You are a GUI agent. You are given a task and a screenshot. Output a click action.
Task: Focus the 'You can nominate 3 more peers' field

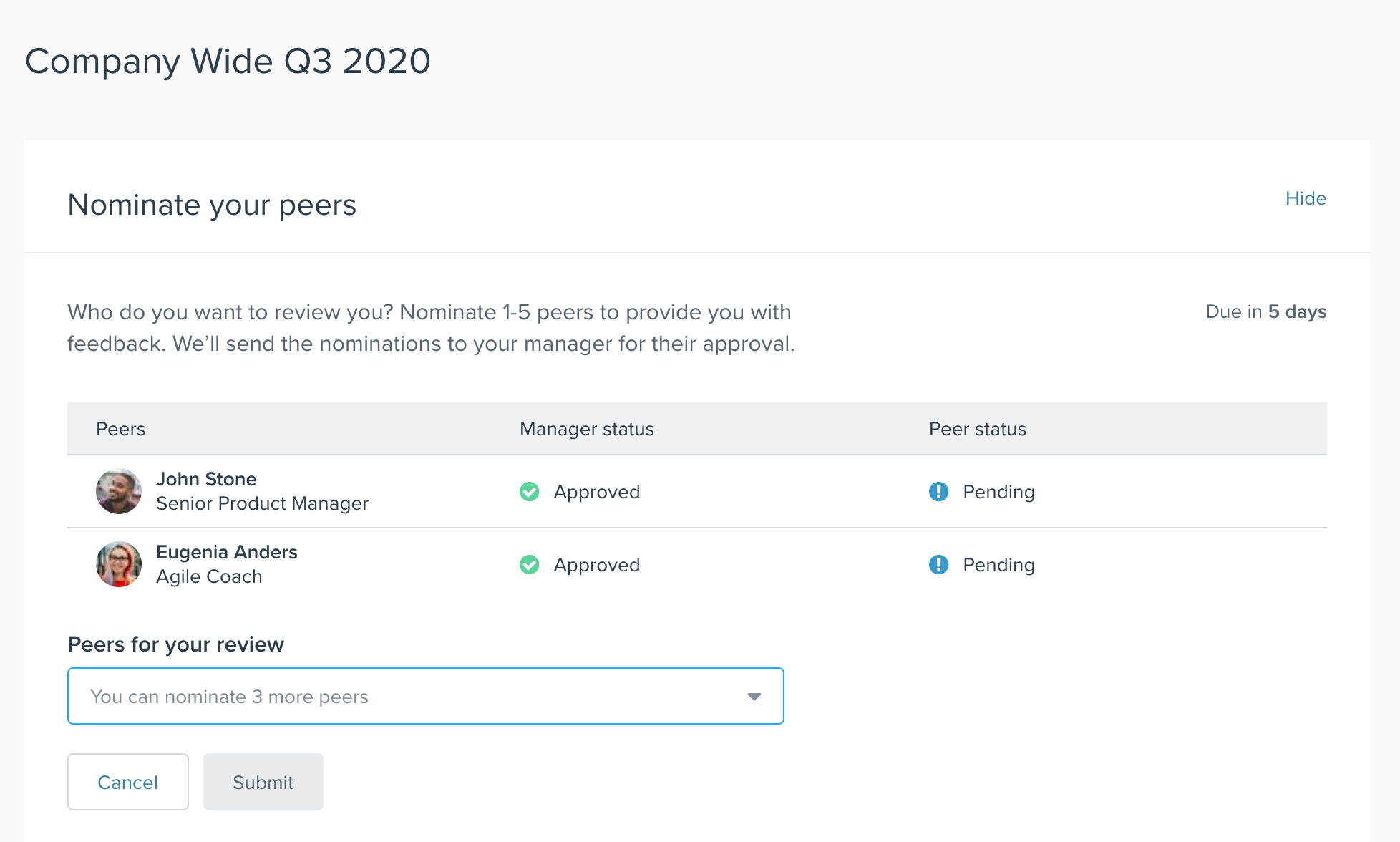(x=426, y=696)
